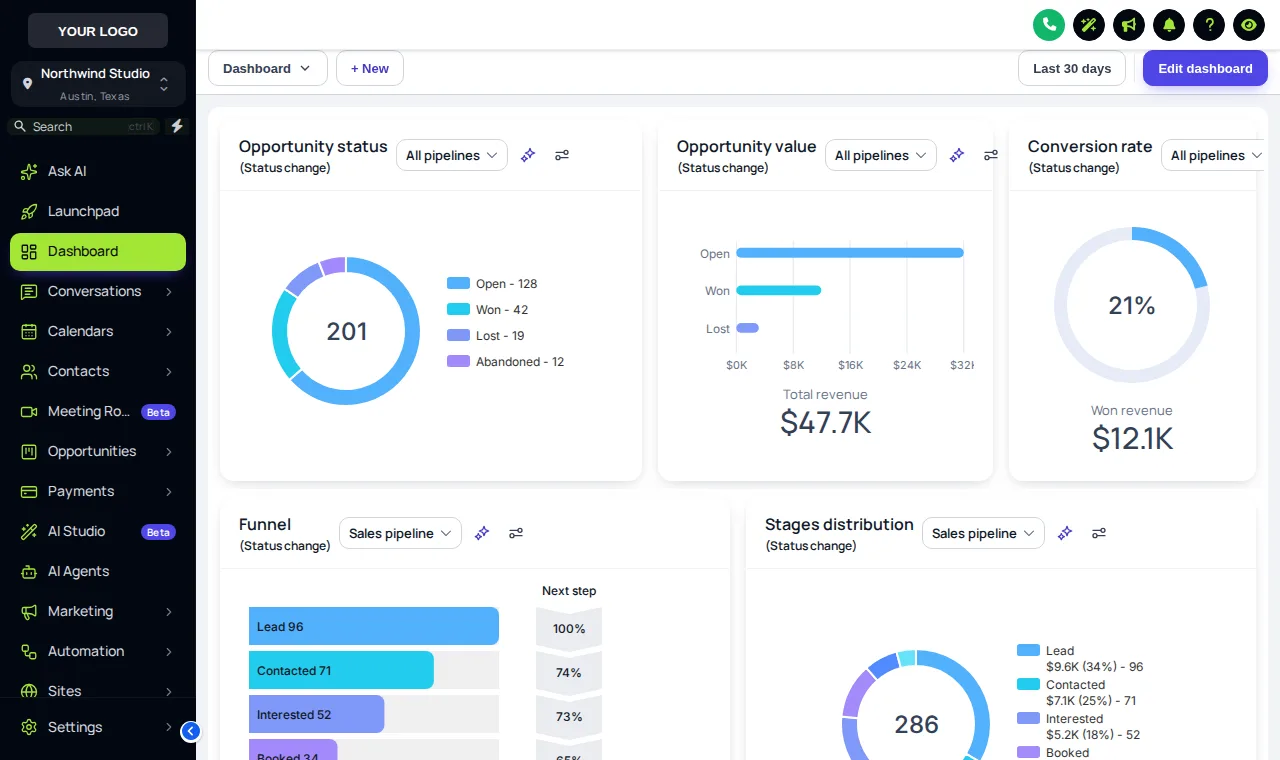Click the Lead 96 funnel bar

click(374, 626)
